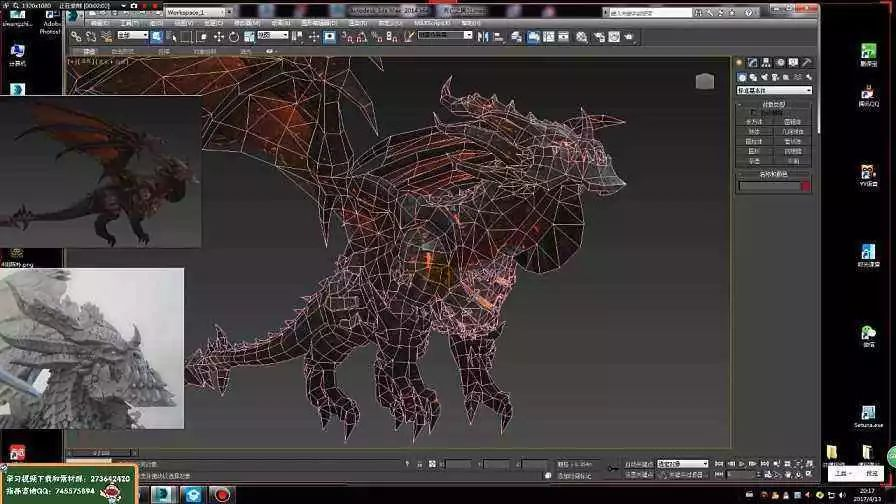Activate the Select and Move tool
Image resolution: width=896 pixels, height=504 pixels.
(x=219, y=37)
